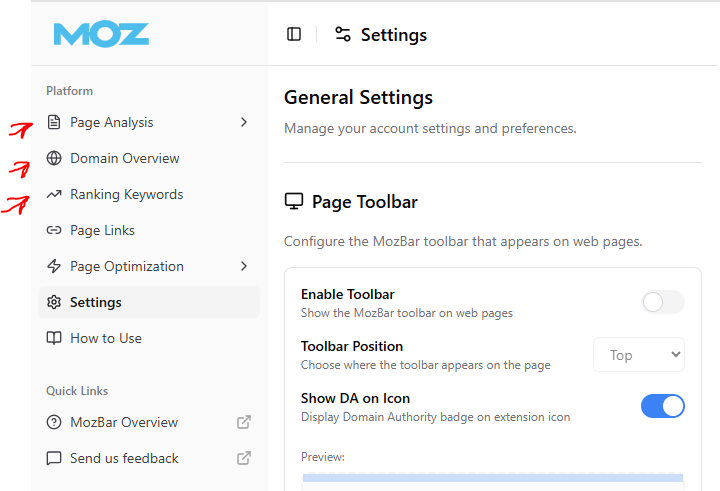720x491 pixels.
Task: Collapse the sidebar using the panel icon
Action: pos(294,34)
